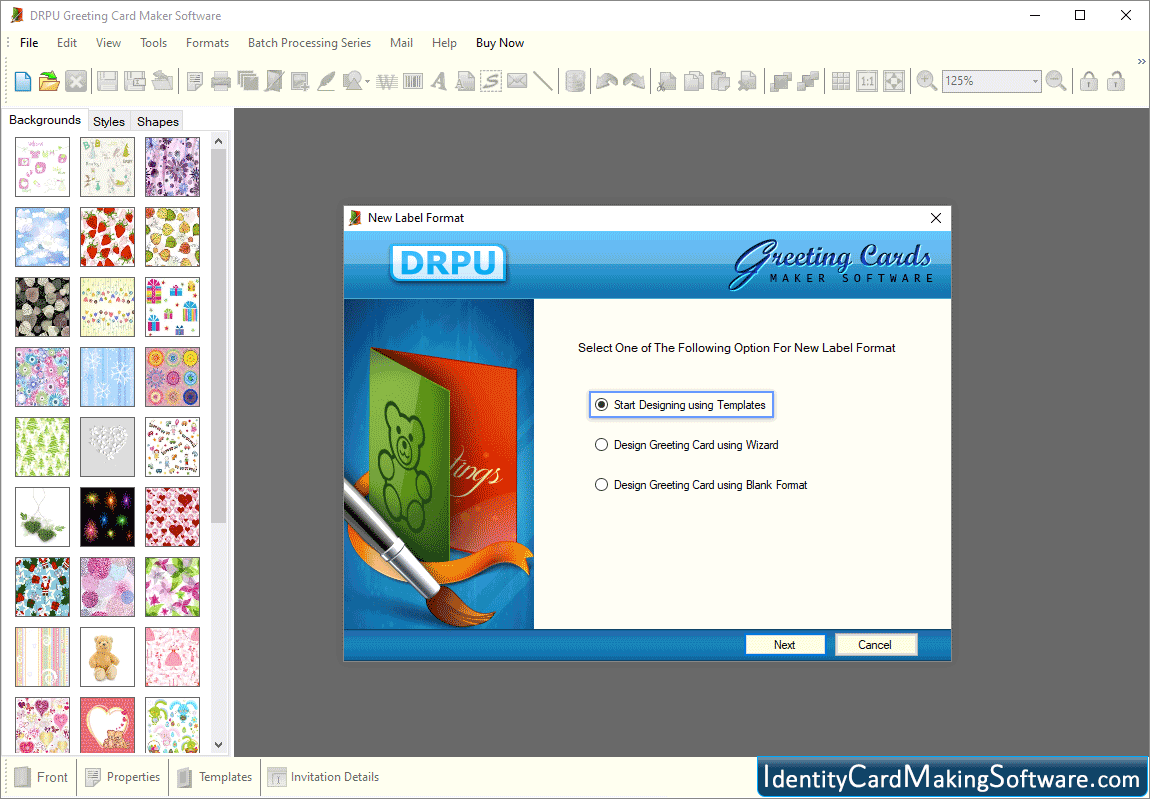The width and height of the screenshot is (1150, 799).
Task: Choose the purple flowers background thumbnail
Action: (x=172, y=167)
